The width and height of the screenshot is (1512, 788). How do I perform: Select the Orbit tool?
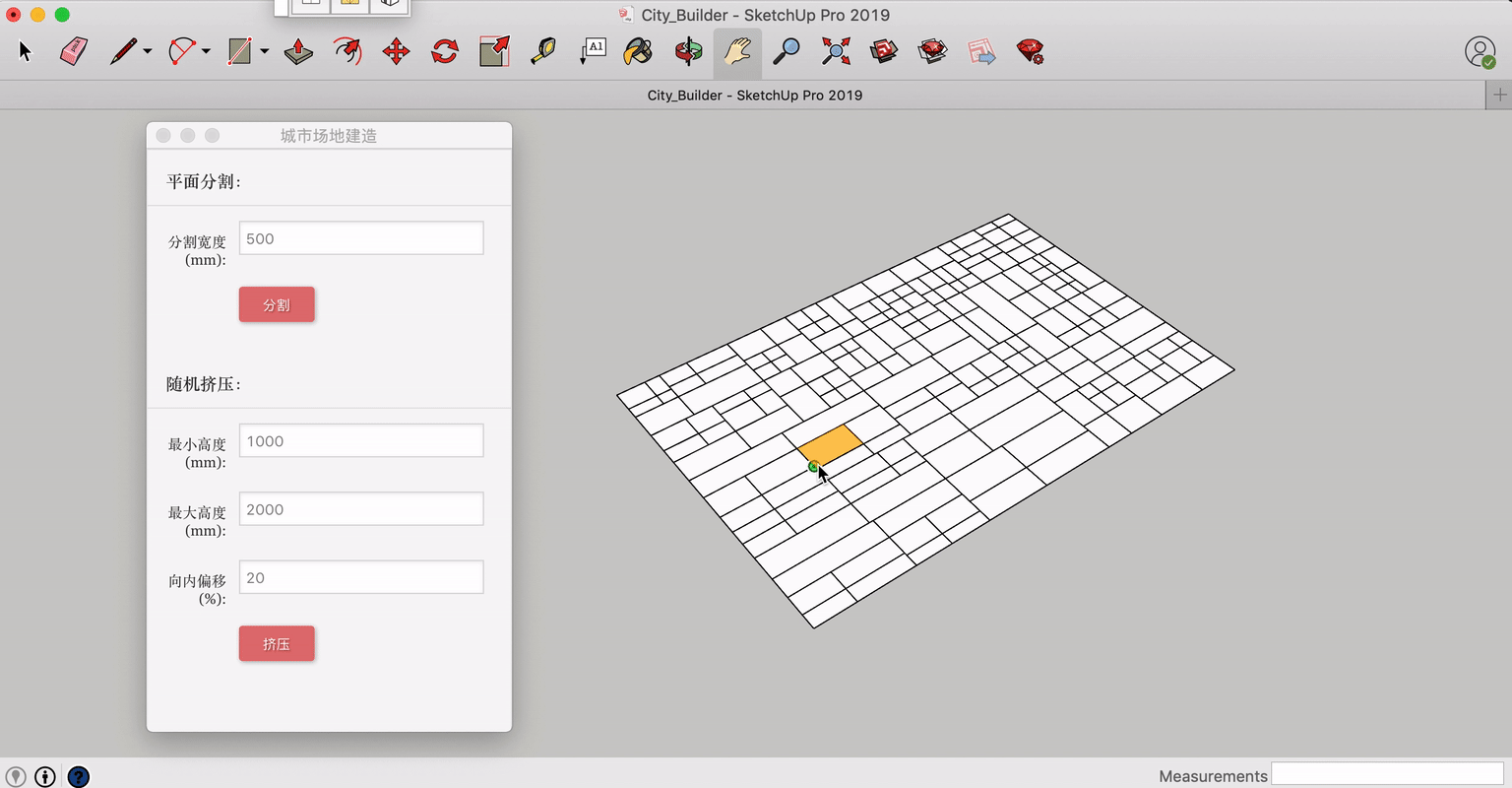(x=688, y=51)
